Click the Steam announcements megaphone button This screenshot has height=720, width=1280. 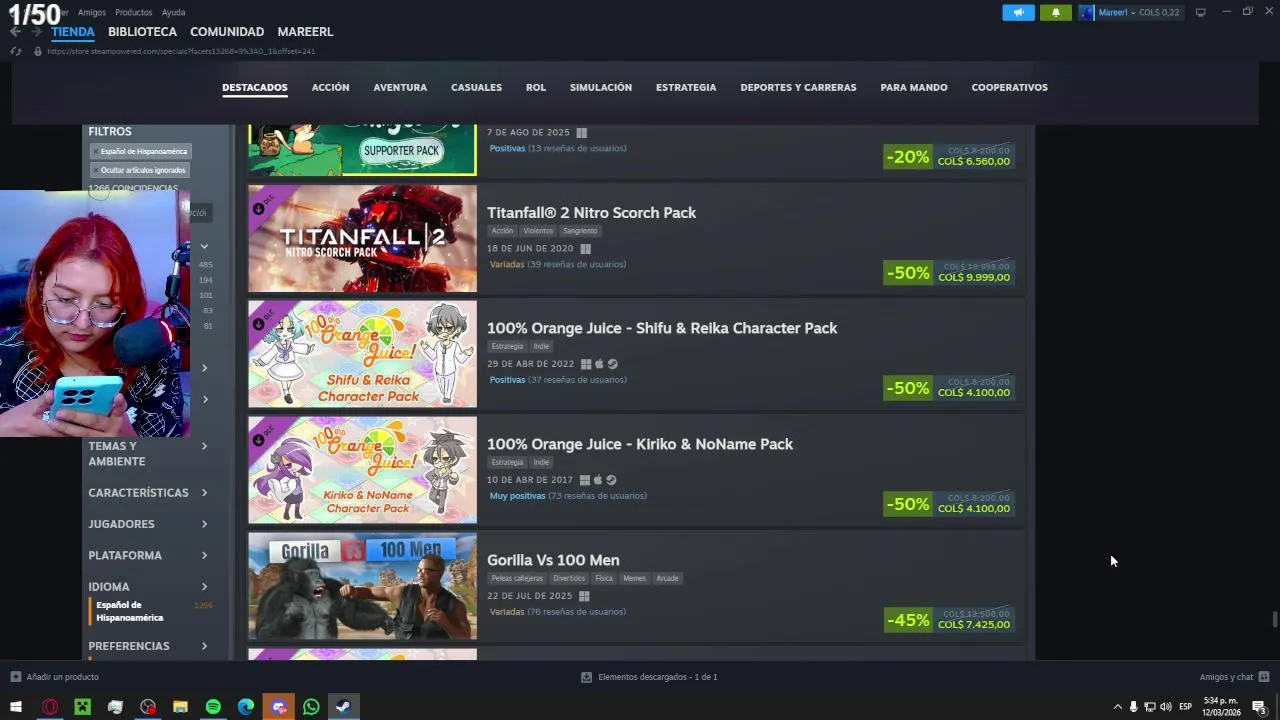1018,12
